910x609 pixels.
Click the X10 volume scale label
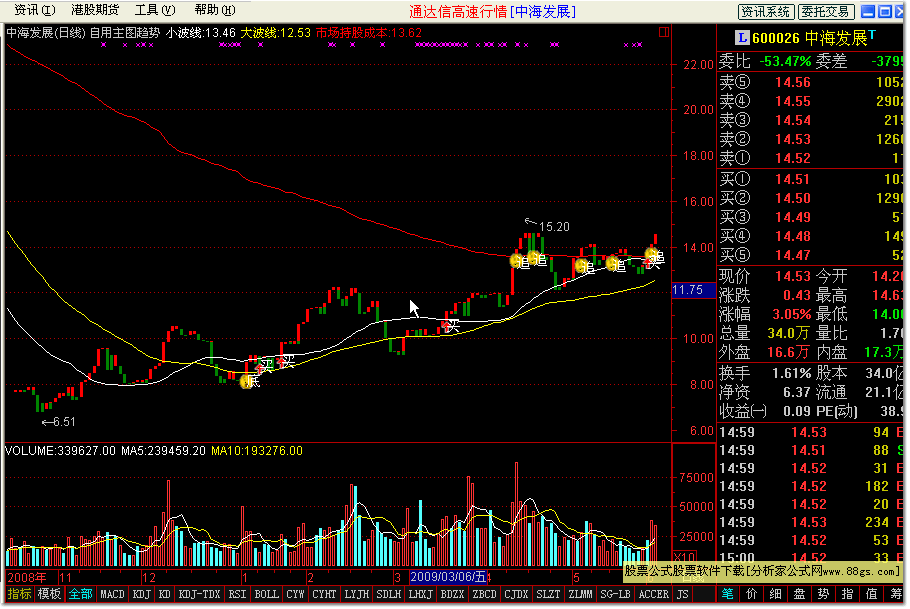(685, 557)
